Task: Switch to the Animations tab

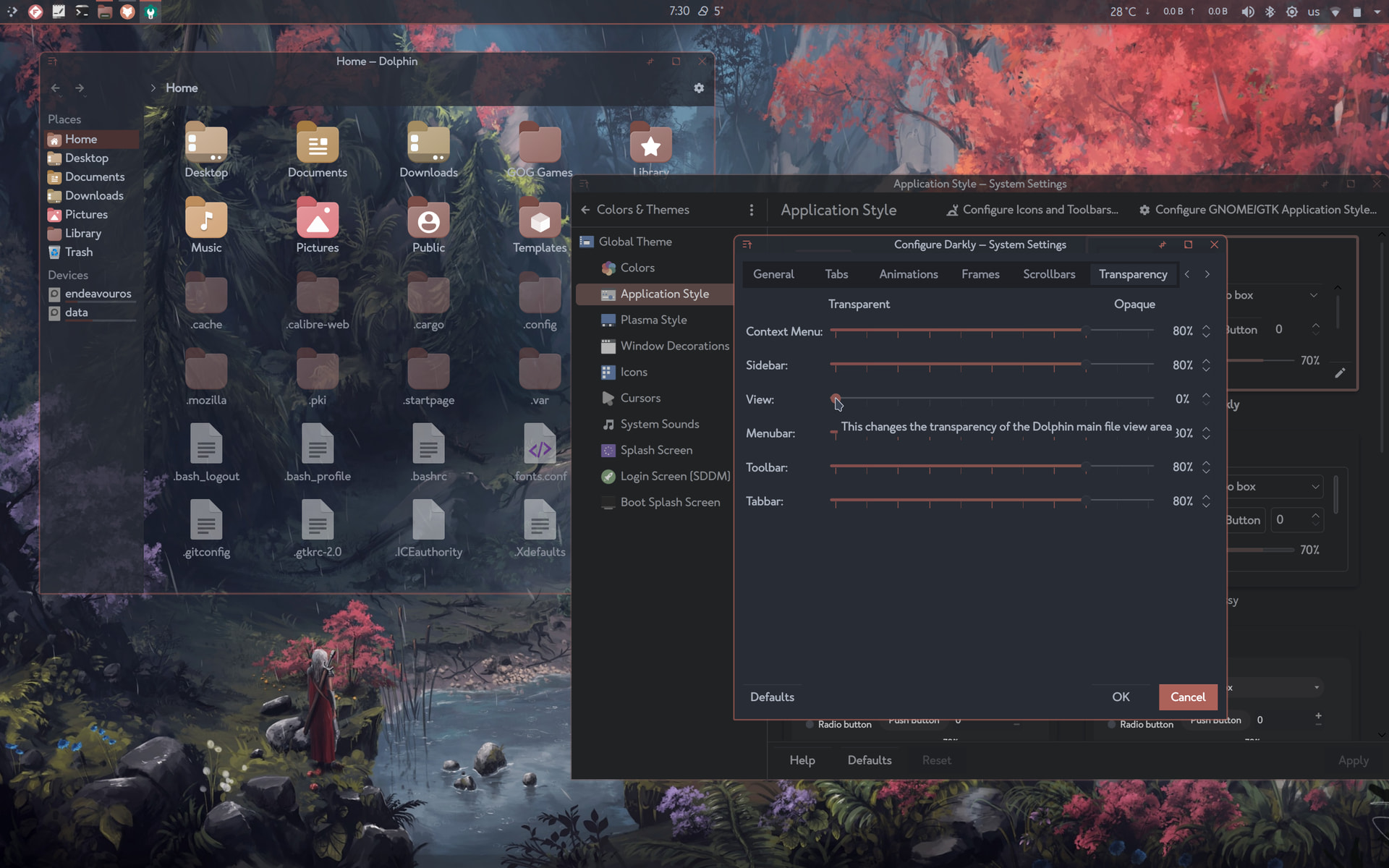Action: click(x=908, y=274)
